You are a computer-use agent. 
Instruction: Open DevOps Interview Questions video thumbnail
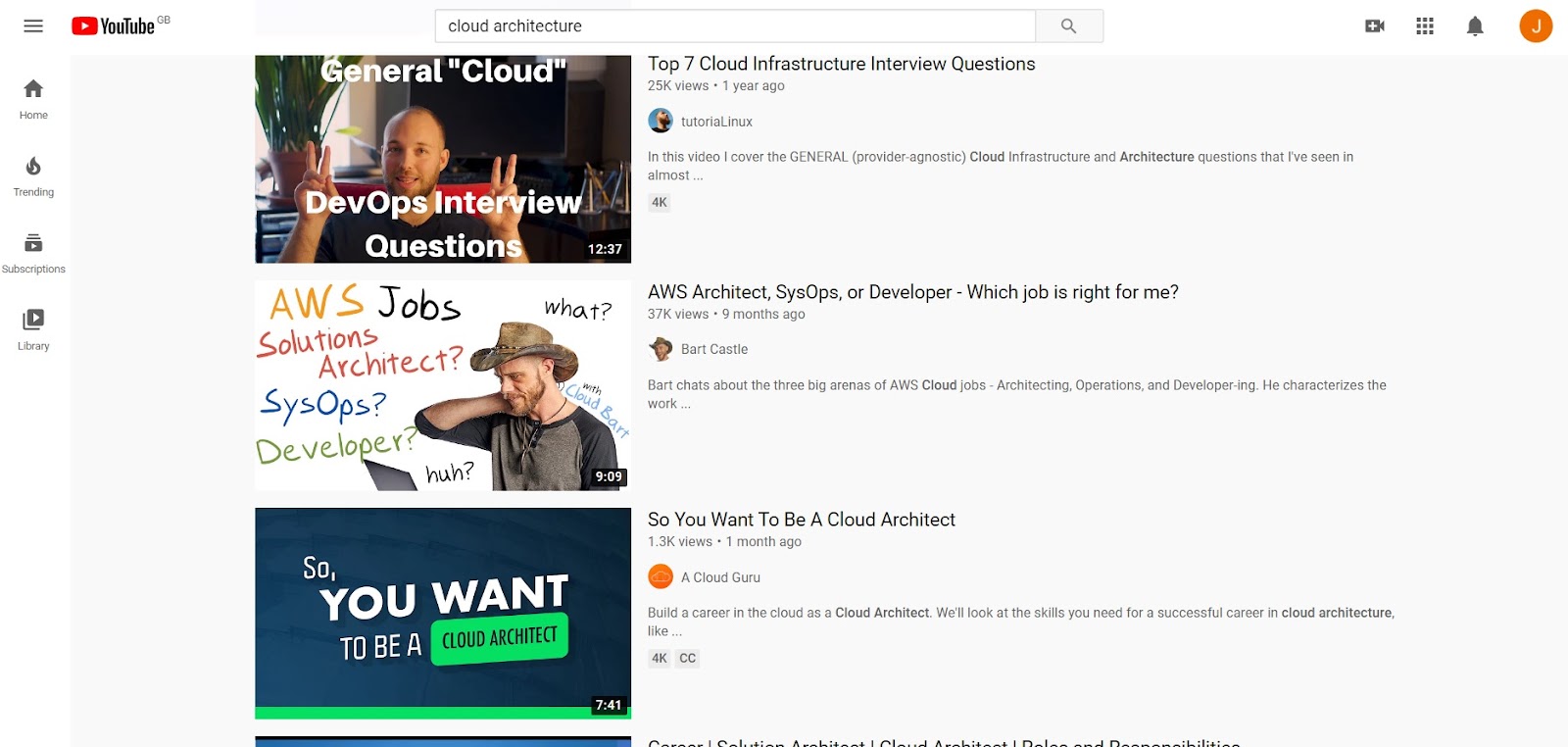pos(443,159)
